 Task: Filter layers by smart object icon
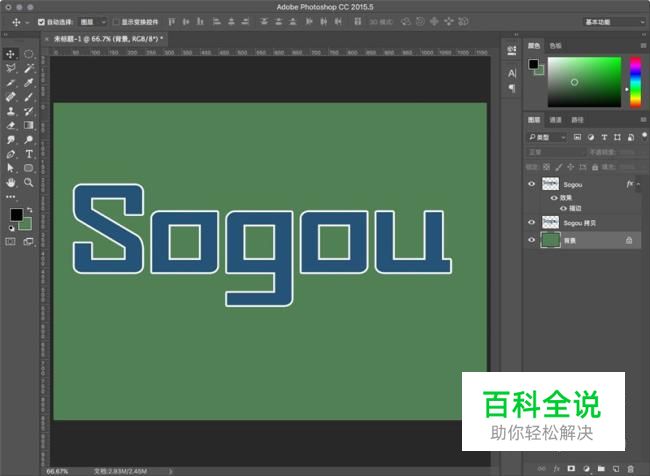[631, 137]
